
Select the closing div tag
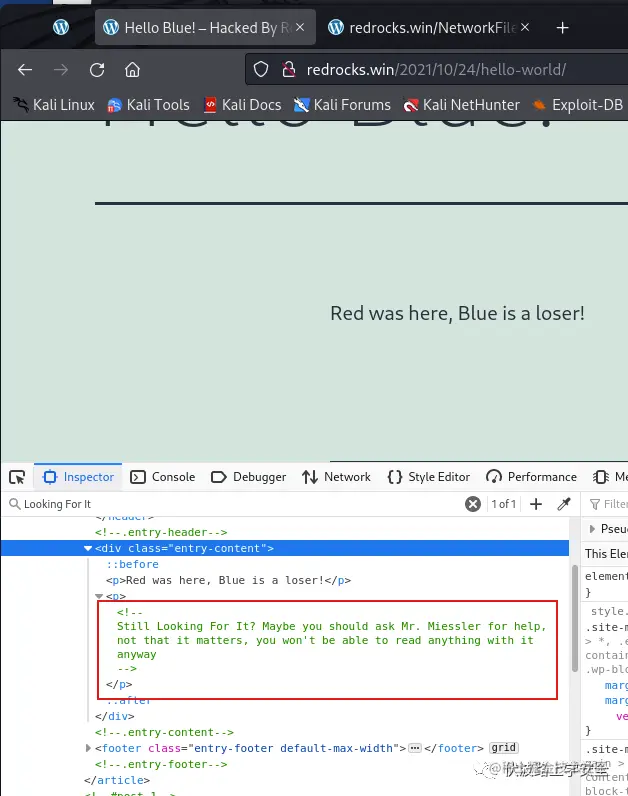tap(114, 716)
